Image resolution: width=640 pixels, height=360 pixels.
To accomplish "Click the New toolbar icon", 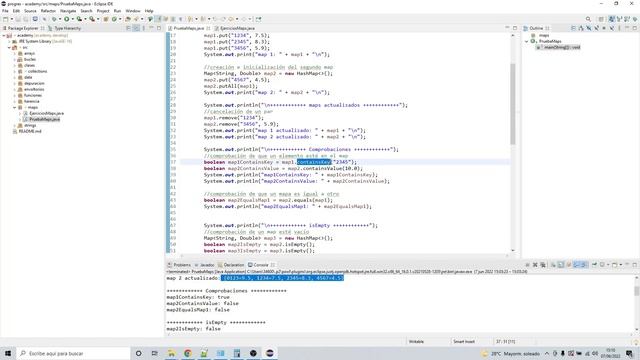I will [5, 19].
